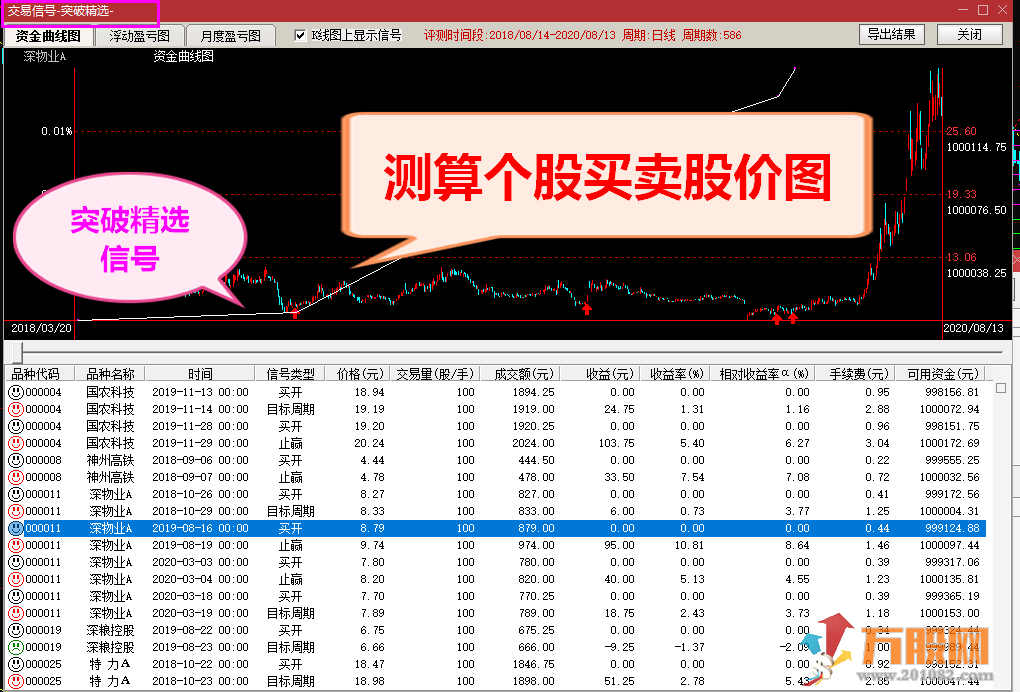Click code 000025 in 2018-10-23 row

click(x=43, y=681)
